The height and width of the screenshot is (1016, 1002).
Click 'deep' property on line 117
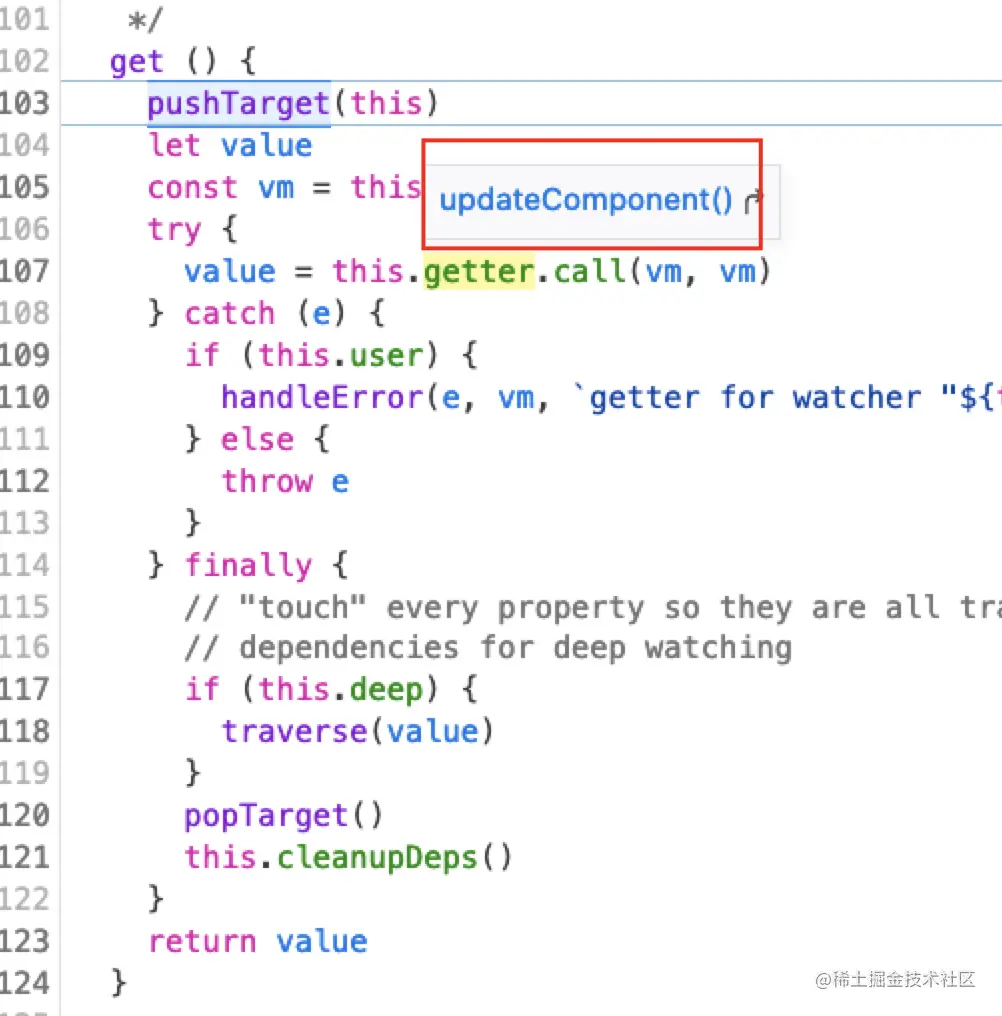tap(386, 689)
